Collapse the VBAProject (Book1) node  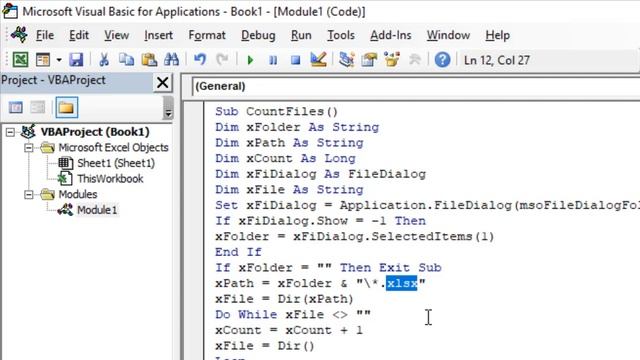10,132
